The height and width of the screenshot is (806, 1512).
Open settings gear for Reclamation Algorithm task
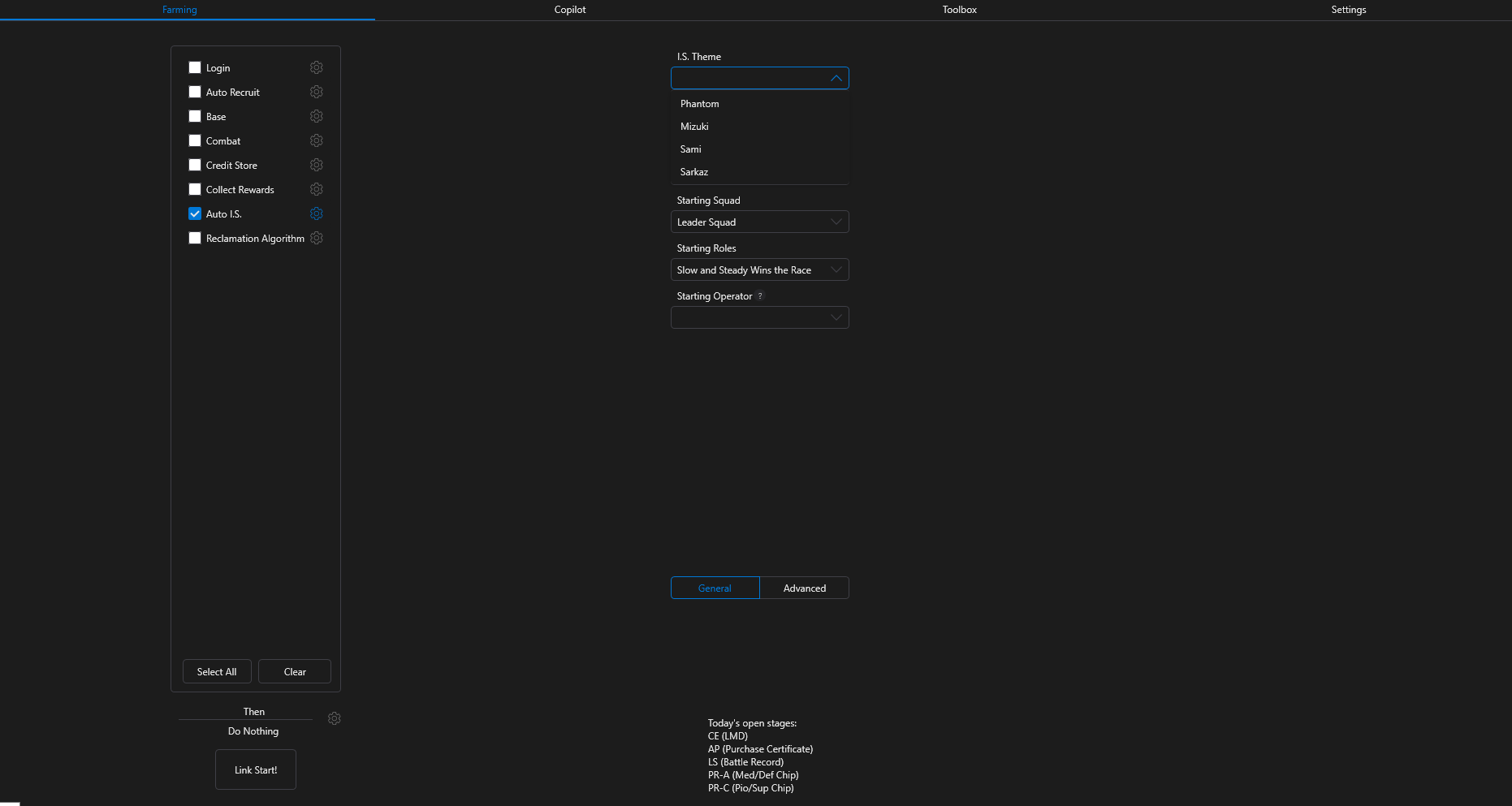click(317, 238)
